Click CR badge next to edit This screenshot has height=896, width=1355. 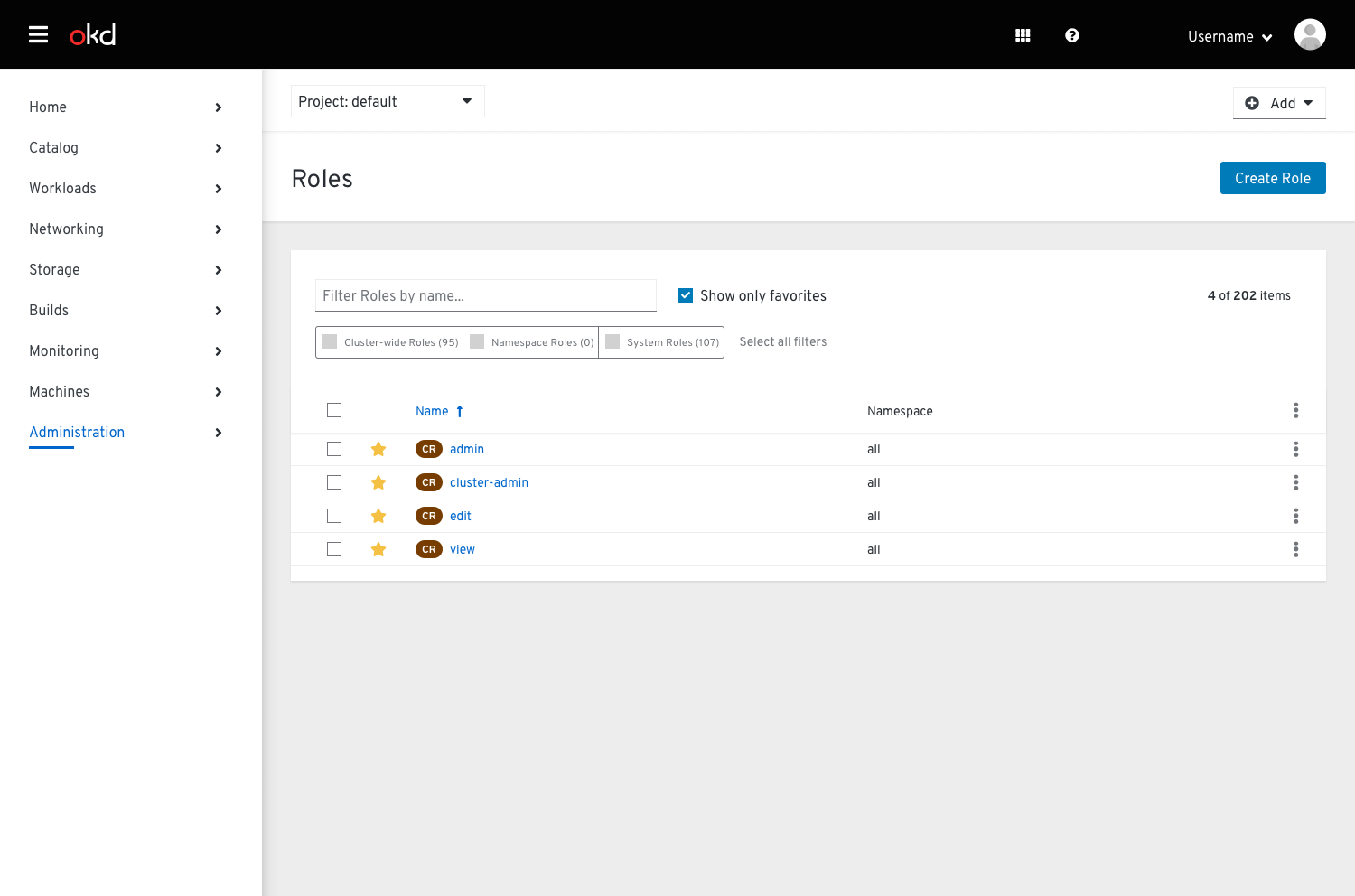[x=429, y=516]
